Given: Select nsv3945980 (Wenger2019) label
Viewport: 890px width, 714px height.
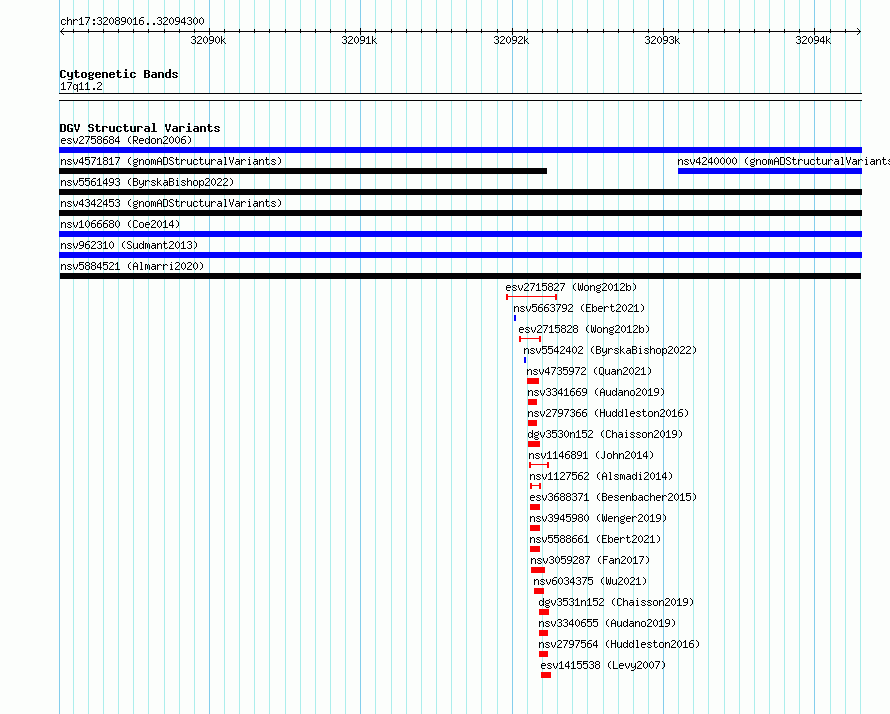Looking at the screenshot, I should pyautogui.click(x=598, y=518).
